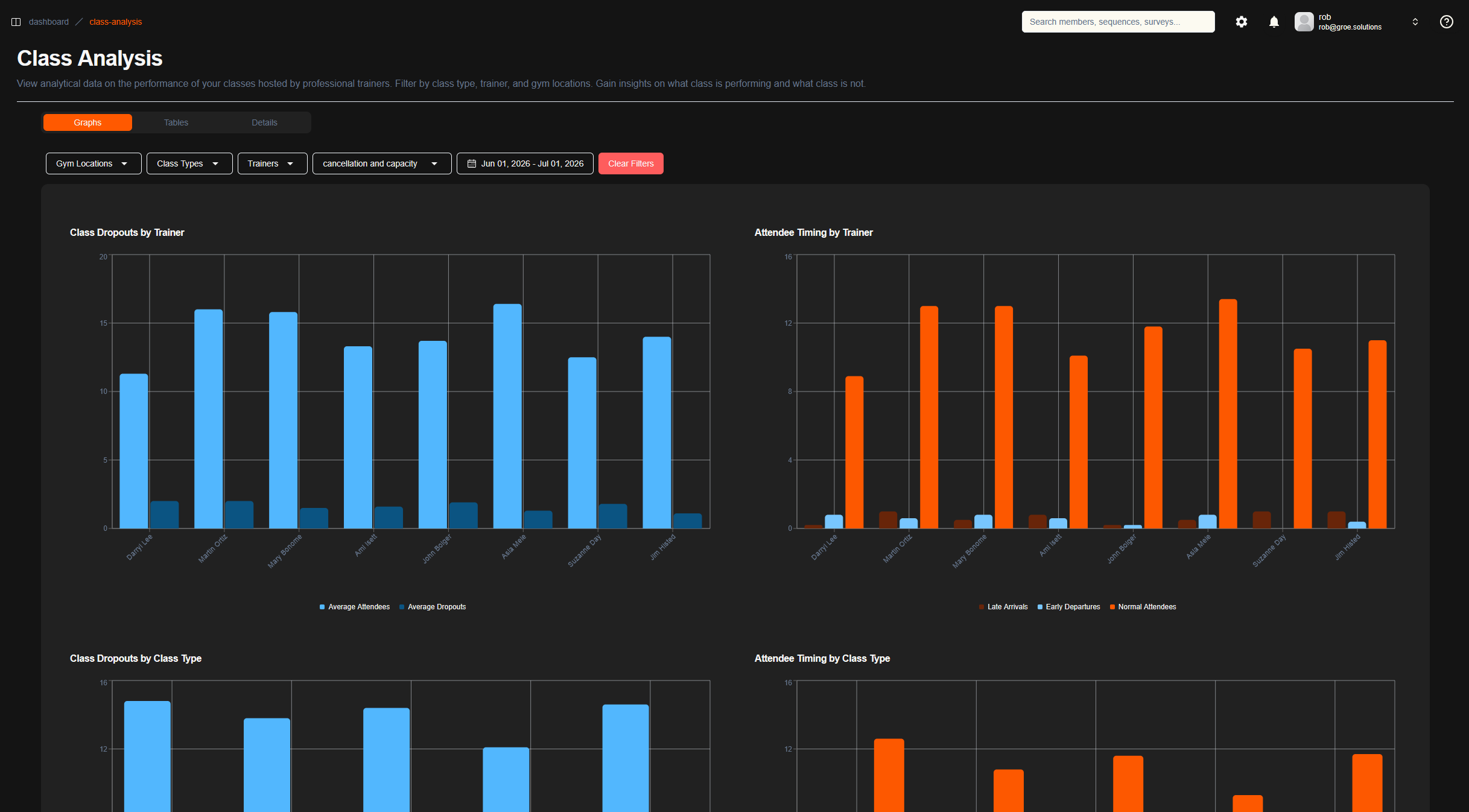The height and width of the screenshot is (812, 1469).
Task: Click Jim Histed's normal attendees orange bar
Action: 1378,434
